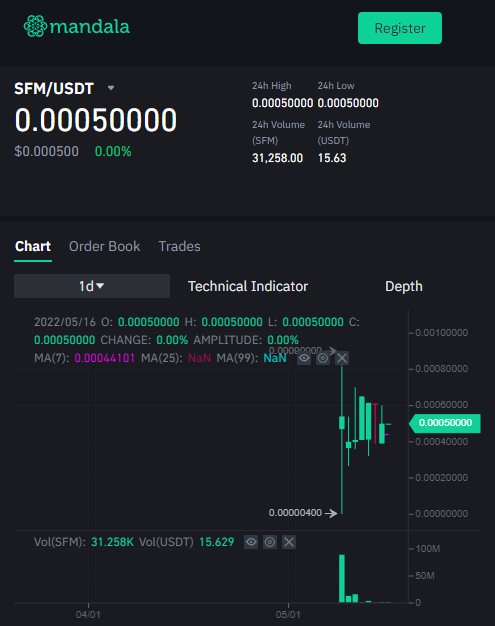Image resolution: width=495 pixels, height=626 pixels.
Task: Remove the MA indicator with X icon
Action: coord(342,358)
